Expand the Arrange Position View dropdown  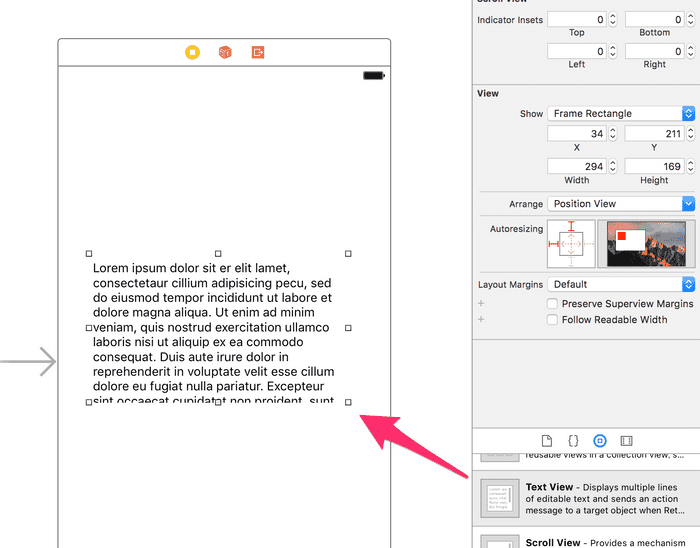[x=620, y=204]
